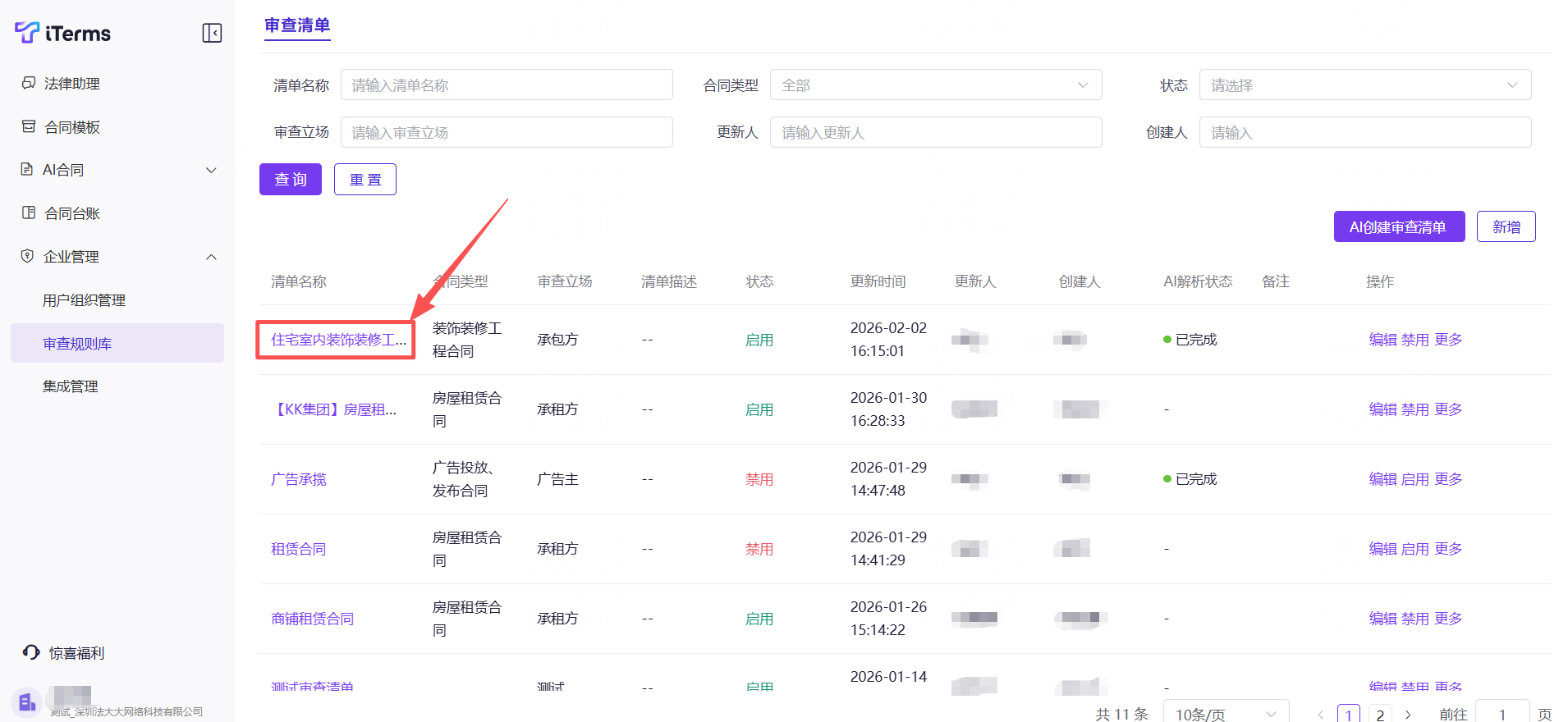This screenshot has width=1568, height=722.
Task: Collapse the sidebar with the panel icon
Action: click(x=212, y=33)
